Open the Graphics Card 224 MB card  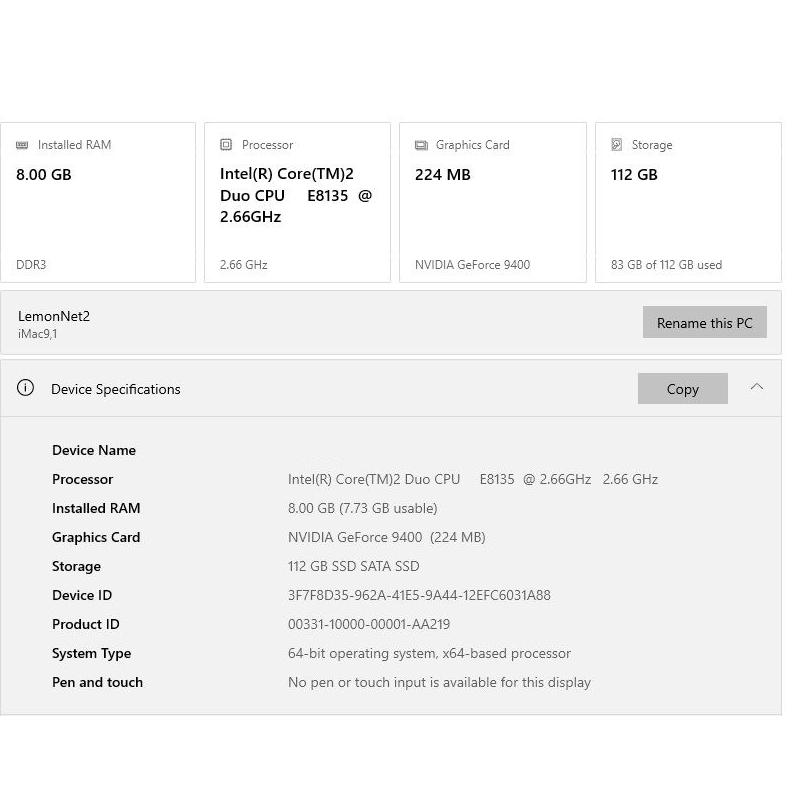[493, 202]
